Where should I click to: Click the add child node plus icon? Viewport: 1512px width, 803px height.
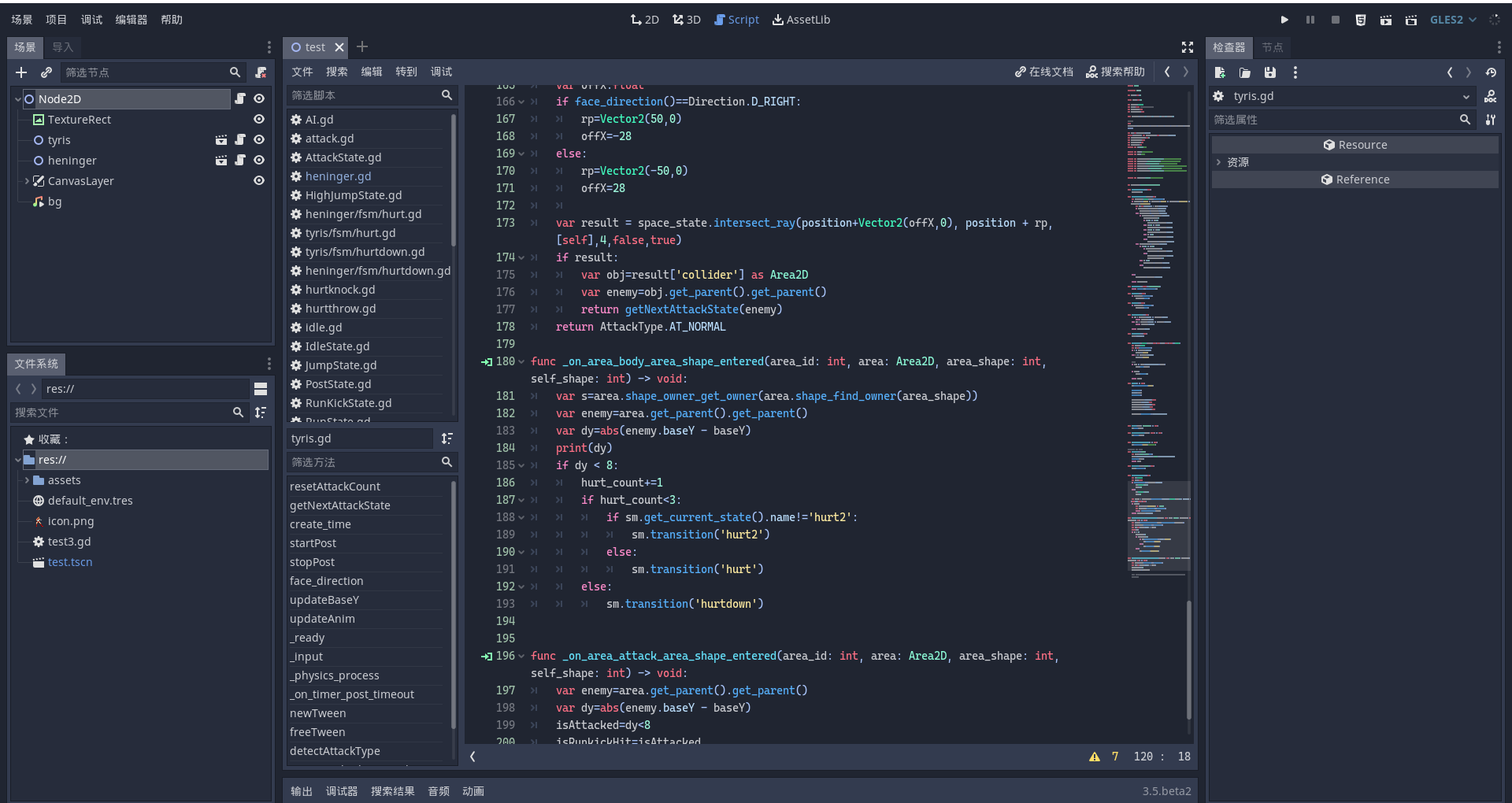click(x=21, y=72)
